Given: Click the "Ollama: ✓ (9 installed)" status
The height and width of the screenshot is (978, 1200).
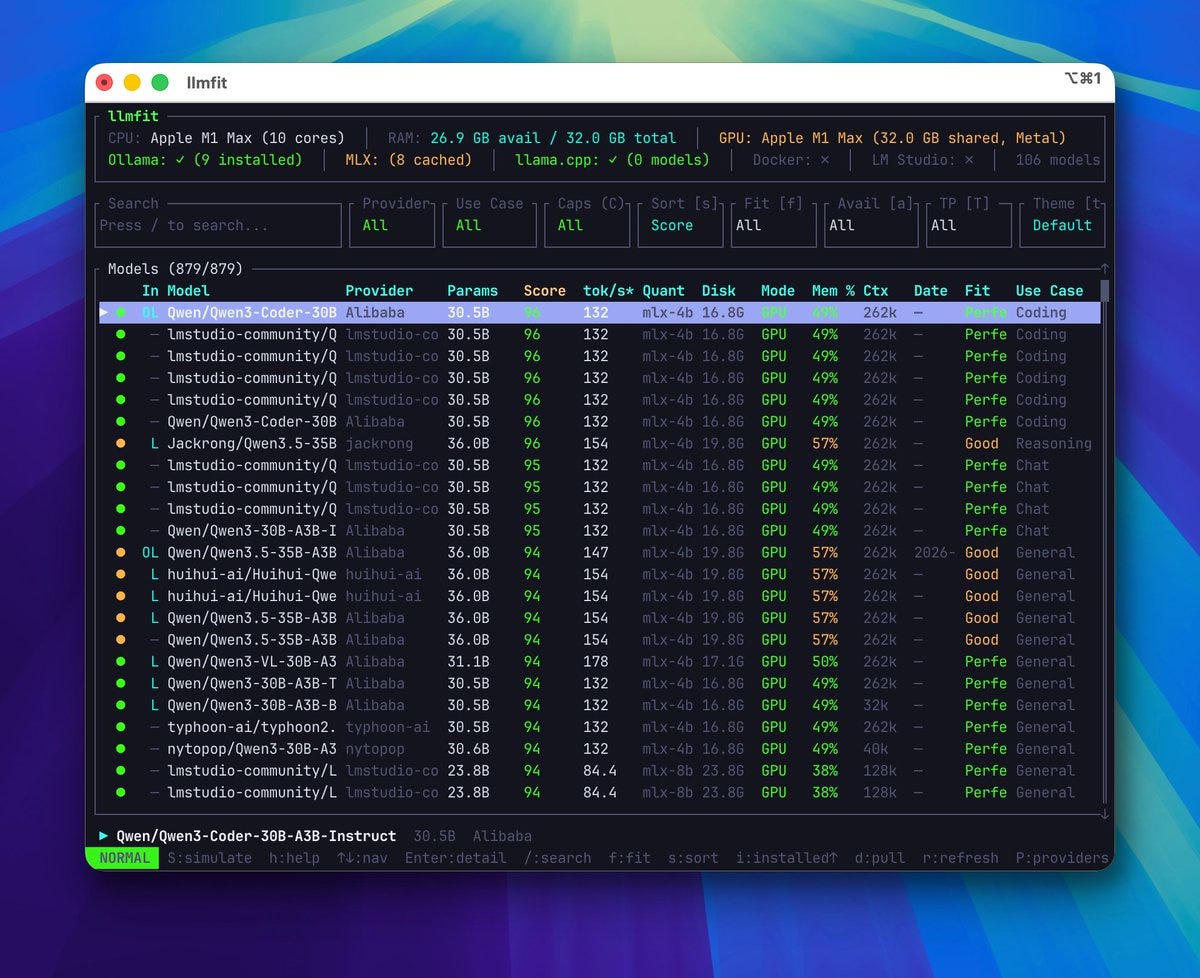Looking at the screenshot, I should [205, 160].
